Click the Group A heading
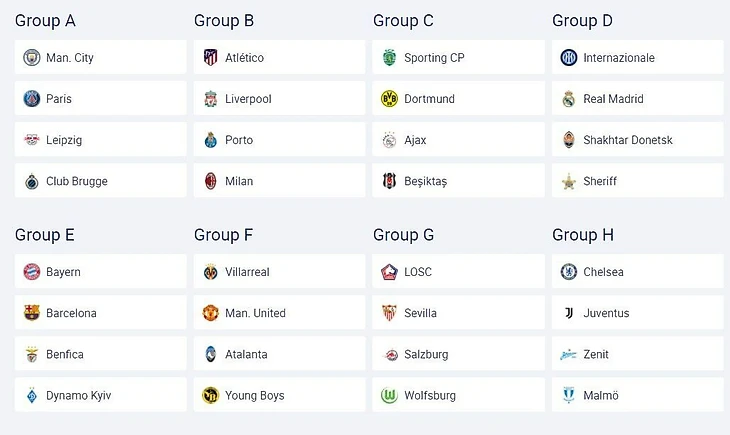Image resolution: width=730 pixels, height=435 pixels. [x=45, y=21]
